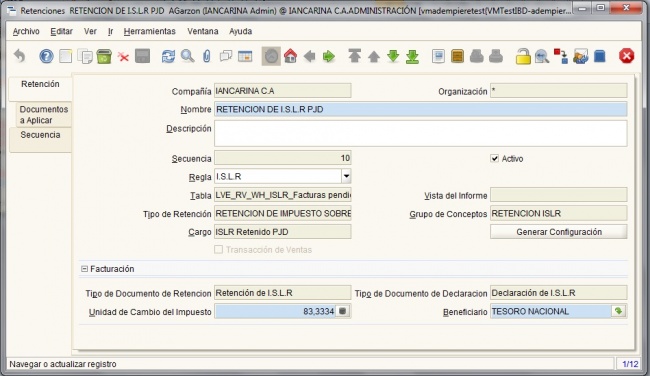Click Tipo de Documento de Retencion value
Viewport: 650px width, 376px height.
(x=283, y=293)
